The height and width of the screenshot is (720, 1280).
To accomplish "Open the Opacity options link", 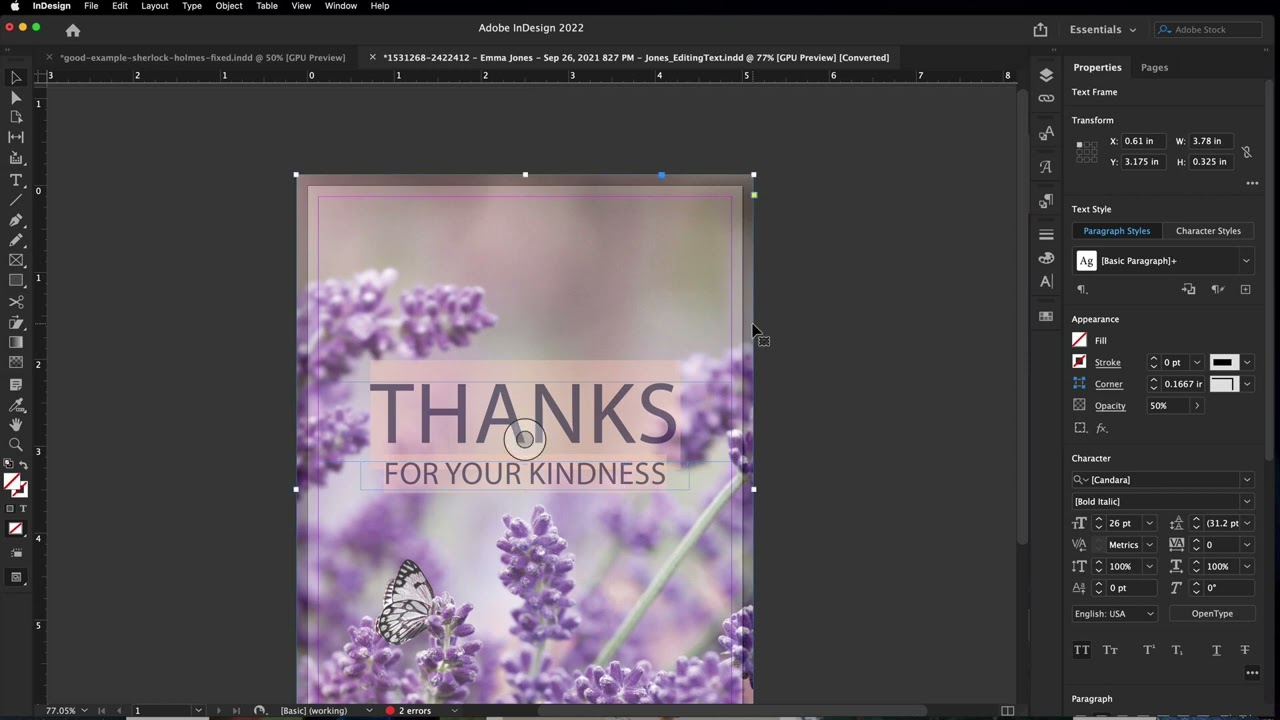I will pos(1110,406).
